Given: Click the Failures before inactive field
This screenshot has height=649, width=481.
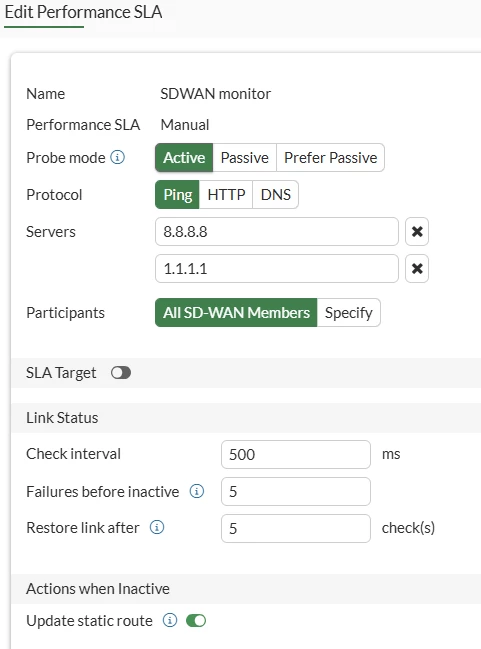Looking at the screenshot, I should 296,491.
